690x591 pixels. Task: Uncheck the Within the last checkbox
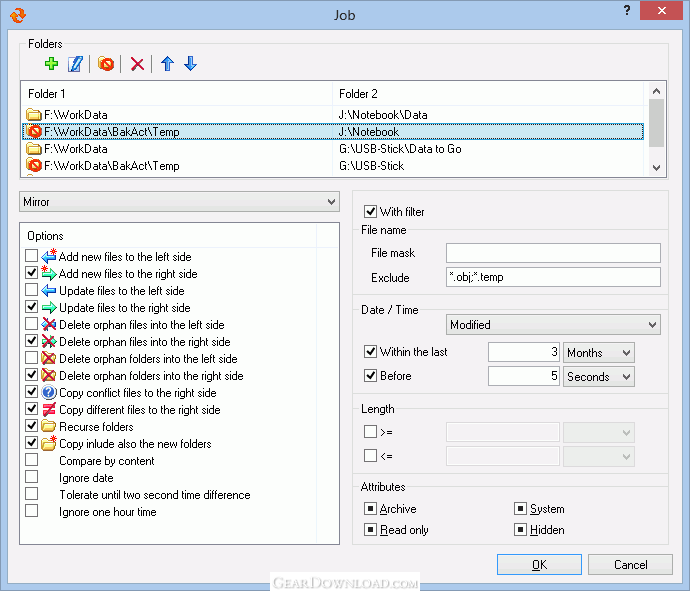point(370,352)
